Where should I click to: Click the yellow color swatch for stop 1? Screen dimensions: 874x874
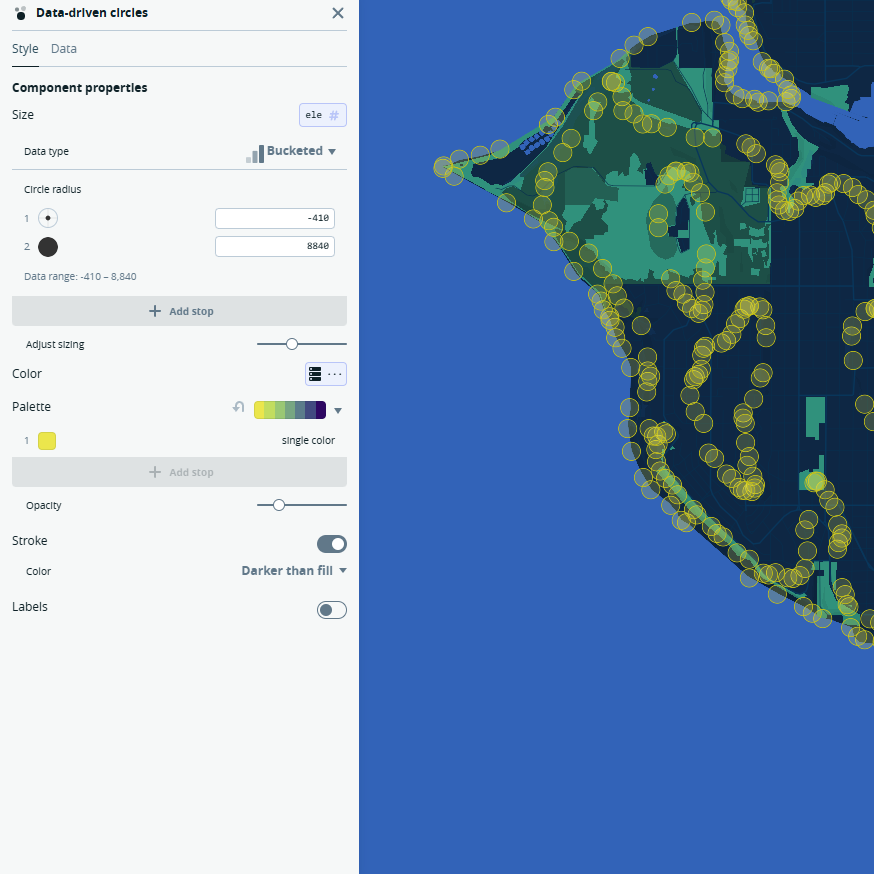(x=46, y=440)
